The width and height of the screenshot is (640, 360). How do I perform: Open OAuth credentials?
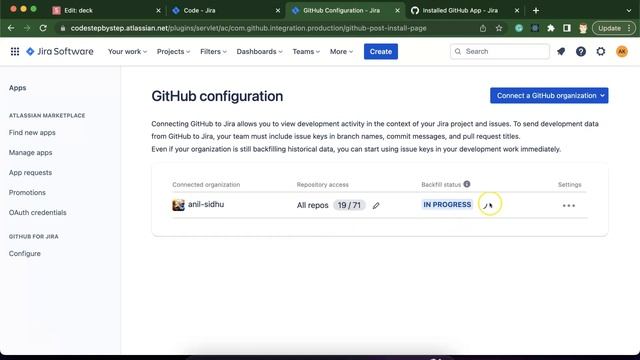pos(38,213)
